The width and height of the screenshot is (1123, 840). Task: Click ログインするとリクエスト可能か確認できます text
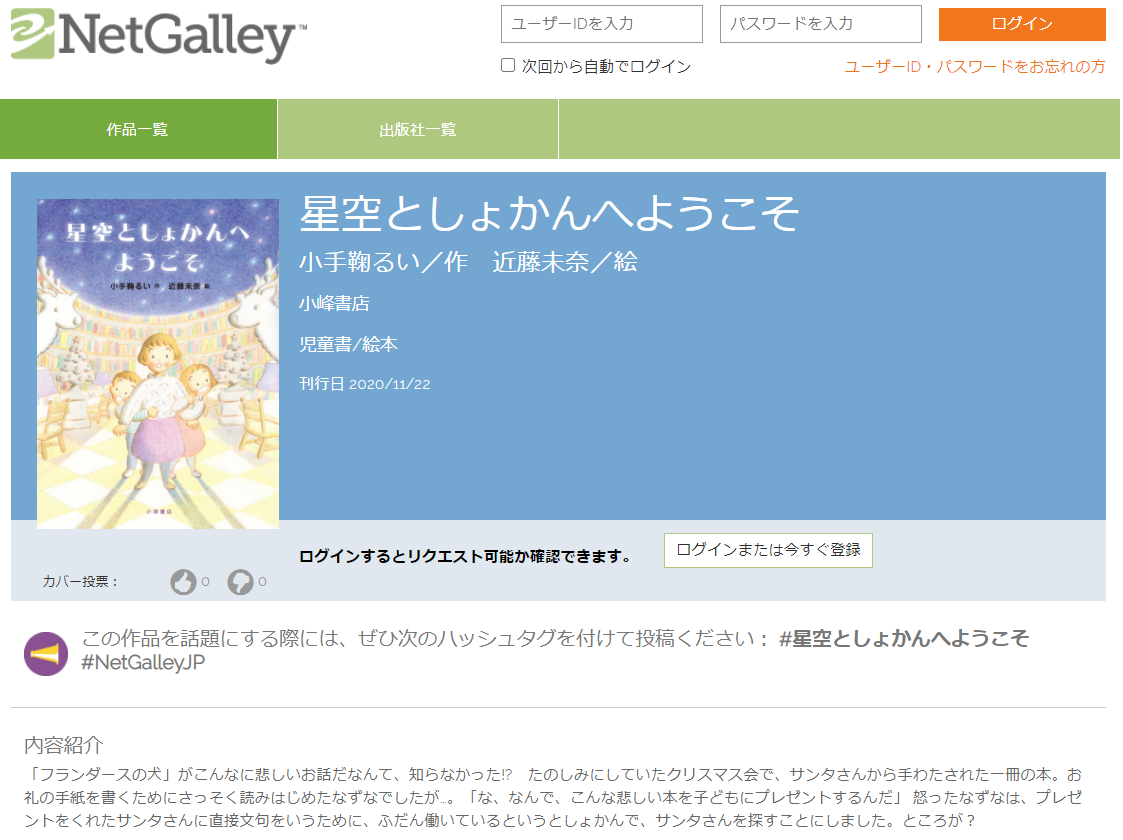tap(466, 556)
